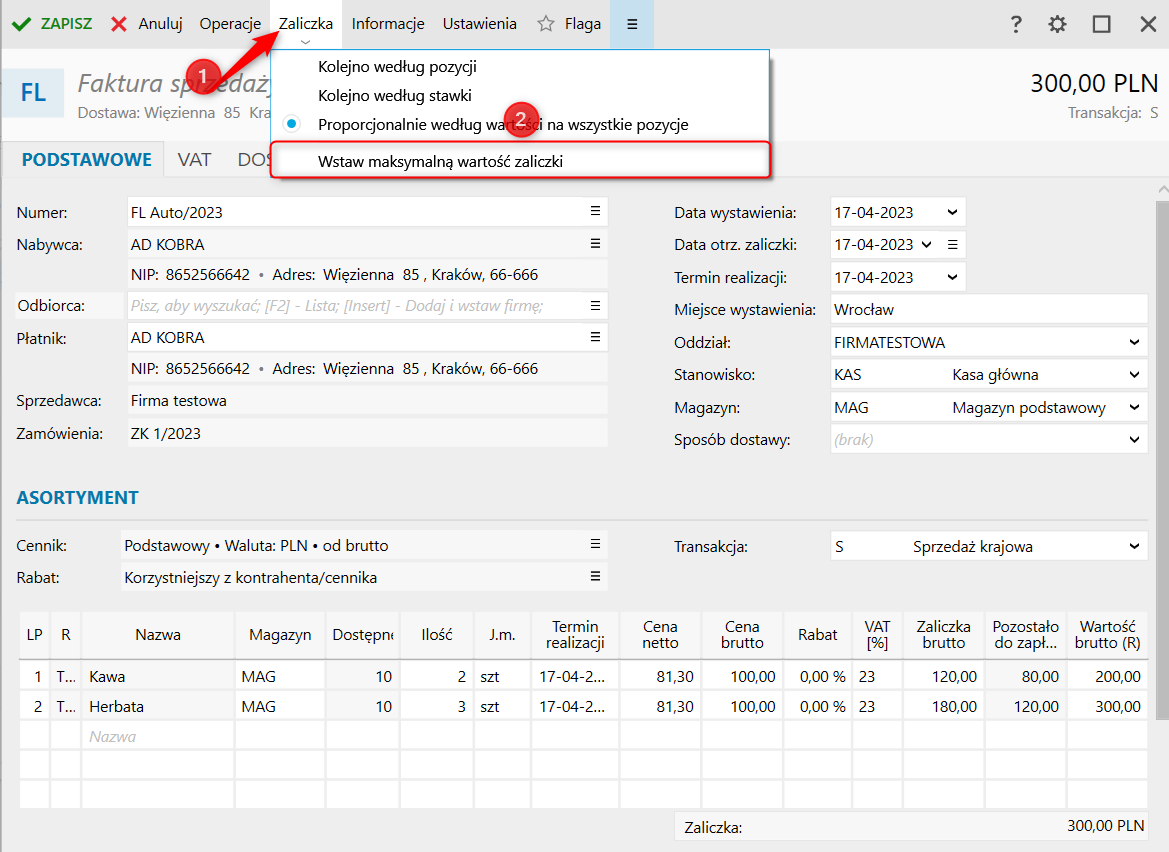Click Herbata's Wartość brutto 300,00
This screenshot has height=852, width=1169.
point(1108,707)
